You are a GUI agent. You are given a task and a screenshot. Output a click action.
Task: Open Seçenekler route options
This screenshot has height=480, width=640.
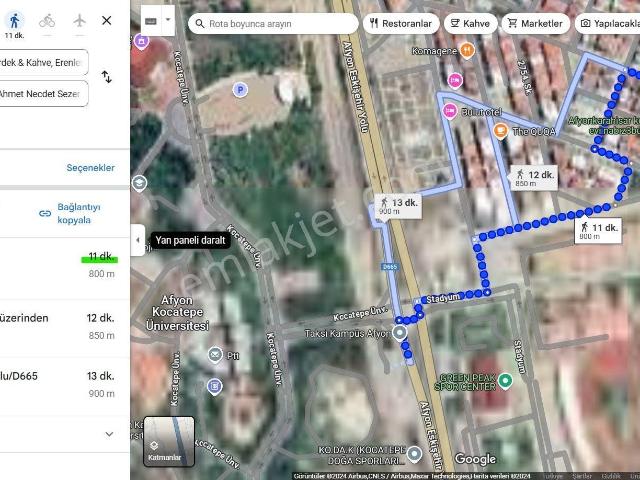coord(91,168)
